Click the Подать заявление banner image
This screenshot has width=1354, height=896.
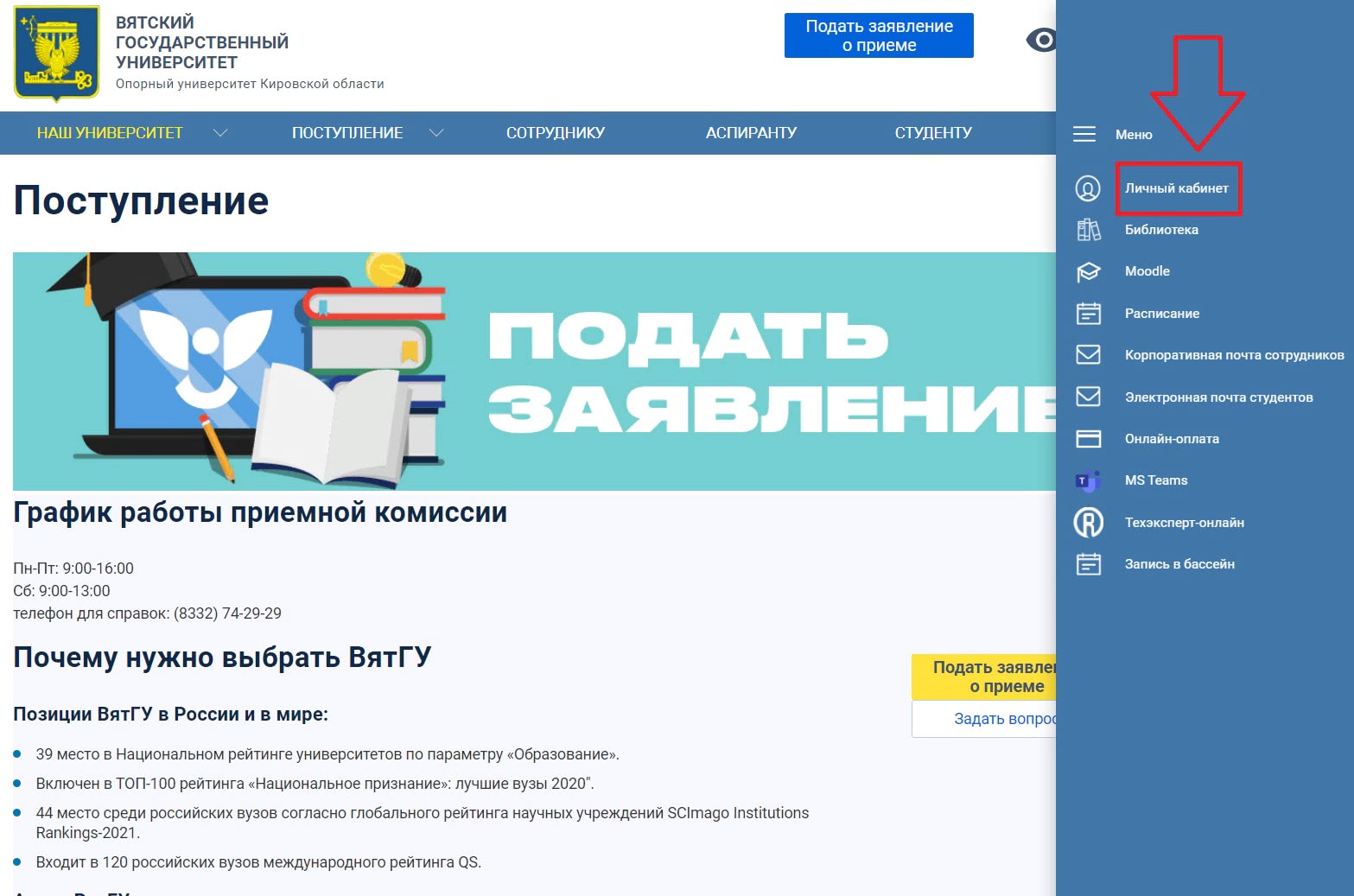(x=534, y=372)
